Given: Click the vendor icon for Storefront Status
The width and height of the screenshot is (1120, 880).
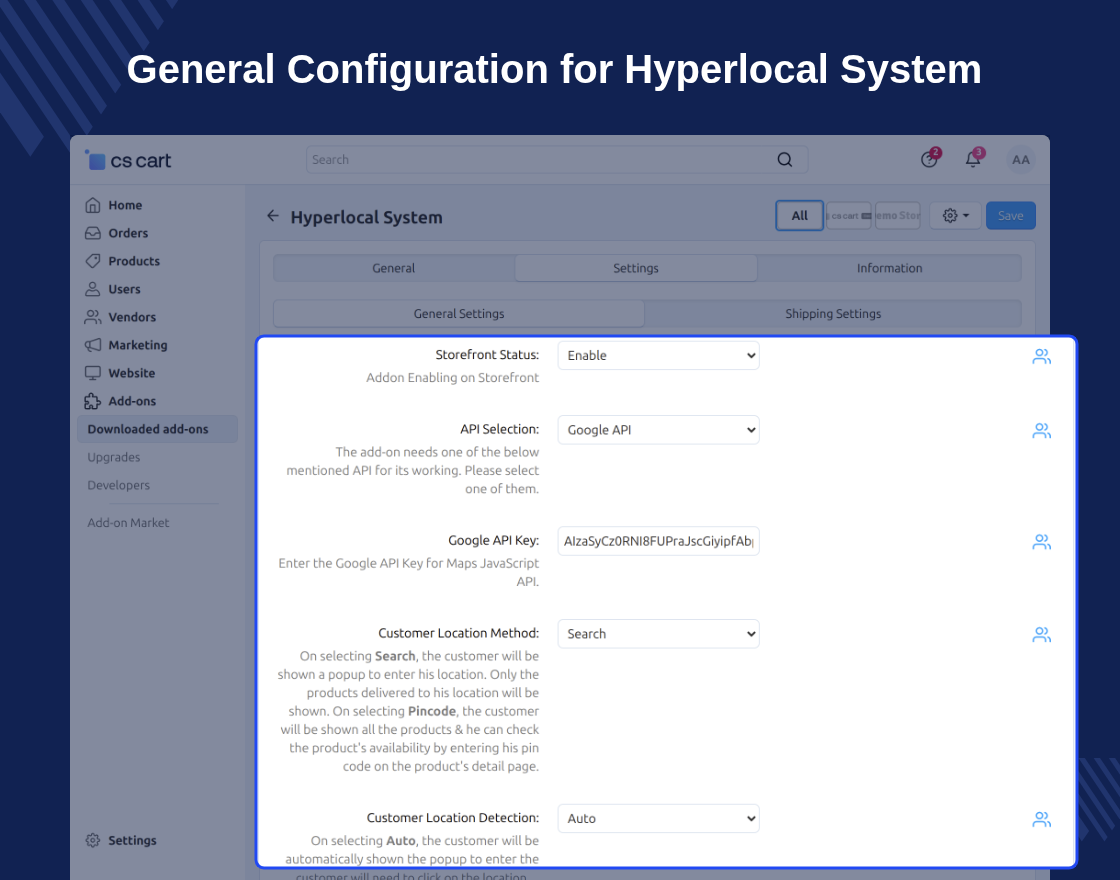Looking at the screenshot, I should coord(1041,356).
